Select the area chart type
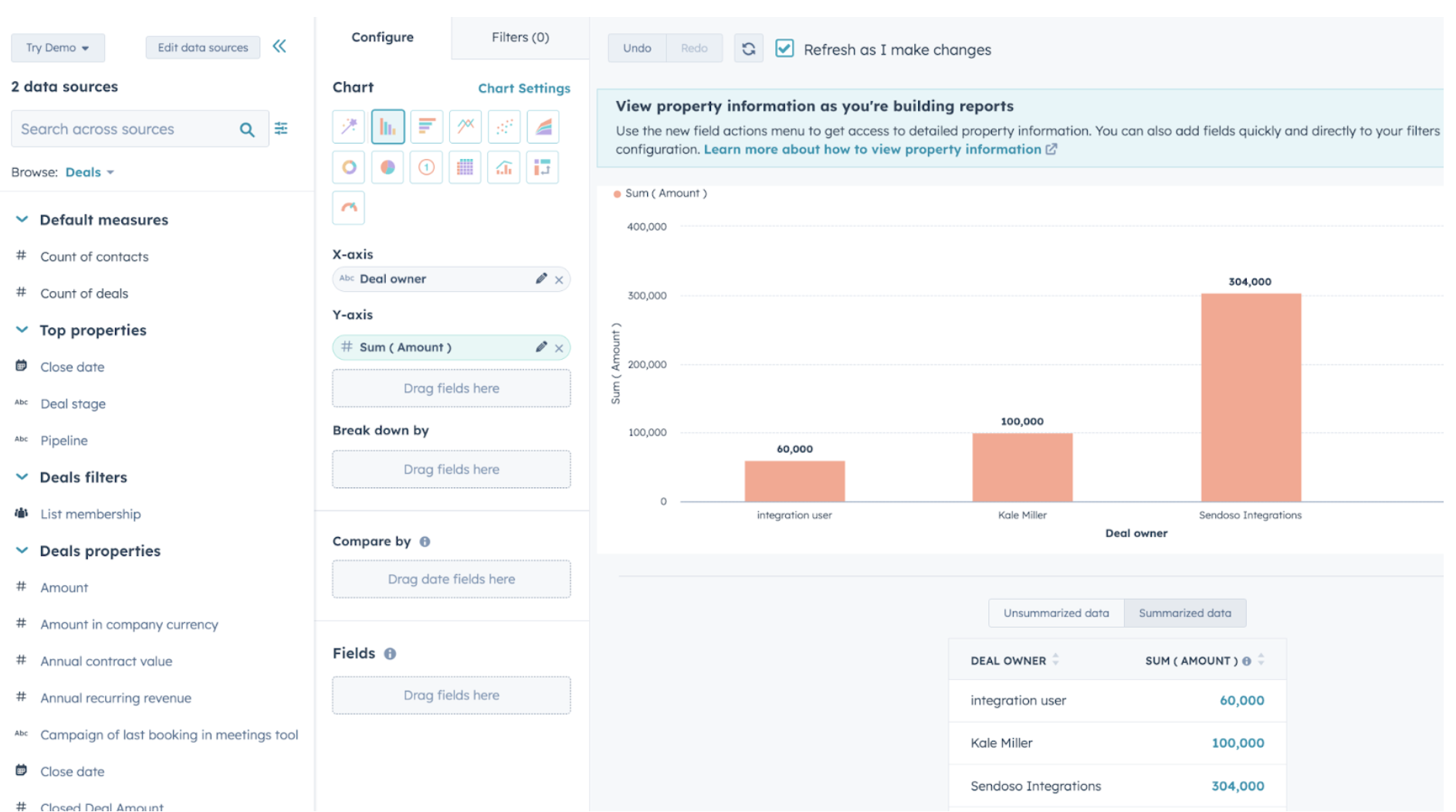1456x812 pixels. coord(542,126)
